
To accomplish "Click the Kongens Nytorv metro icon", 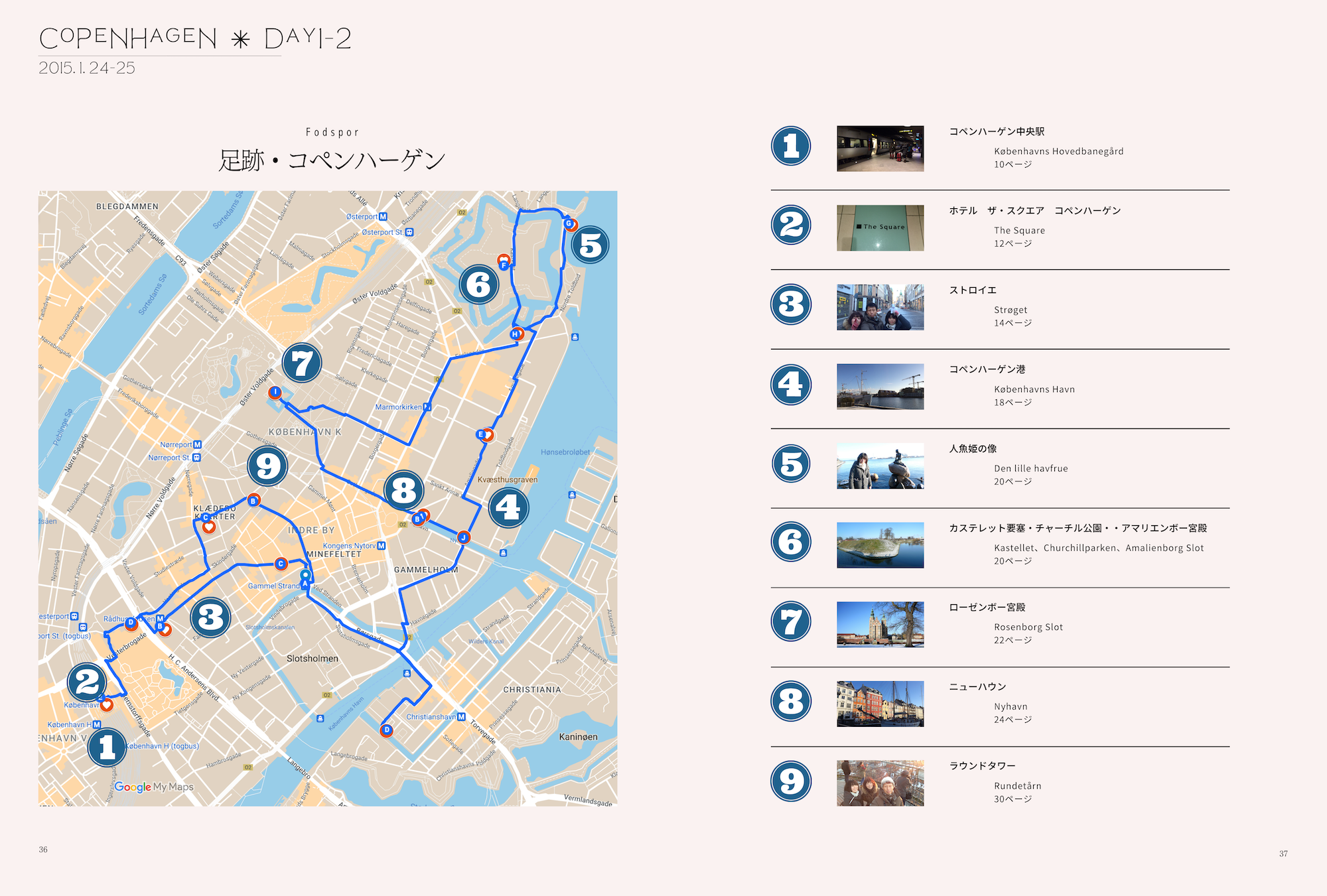I will click(382, 546).
